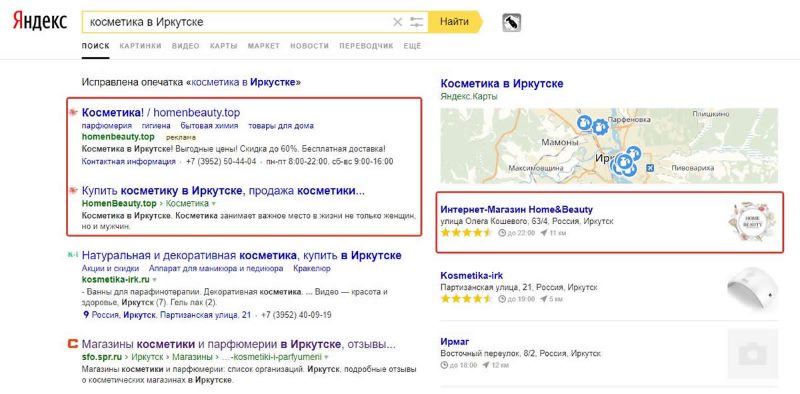The width and height of the screenshot is (800, 394).
Task: Expand the dropdown arrow after HomenBeauty.top Косметика
Action: [x=214, y=204]
